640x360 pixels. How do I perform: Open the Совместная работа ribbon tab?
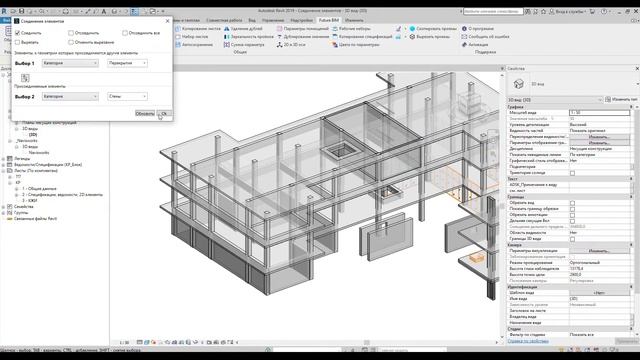coord(224,20)
